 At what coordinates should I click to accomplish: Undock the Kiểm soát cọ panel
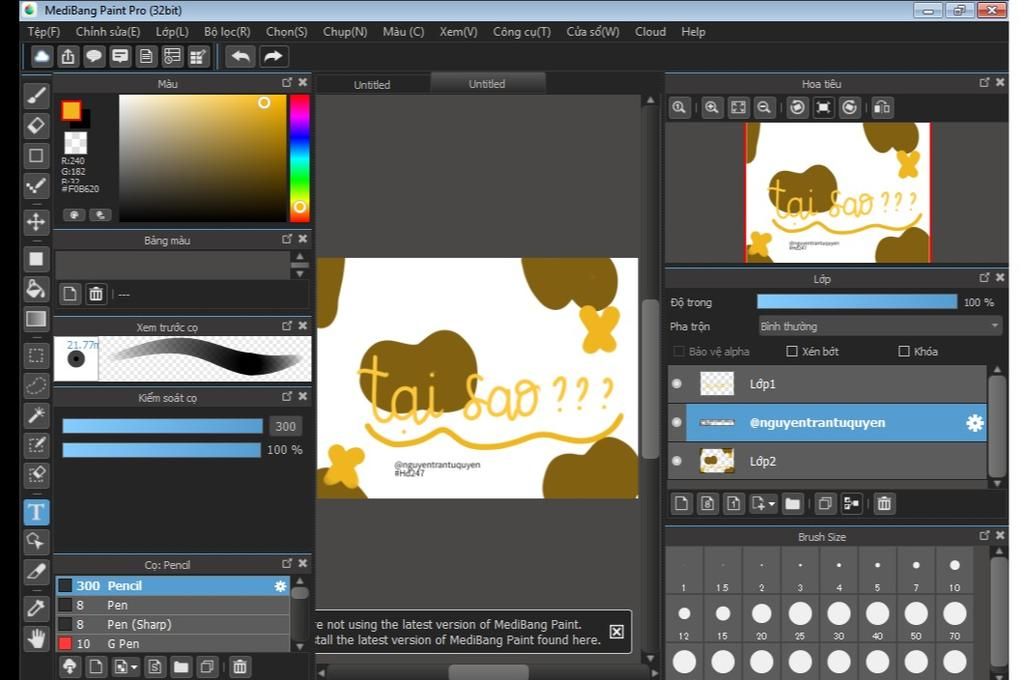(x=287, y=397)
